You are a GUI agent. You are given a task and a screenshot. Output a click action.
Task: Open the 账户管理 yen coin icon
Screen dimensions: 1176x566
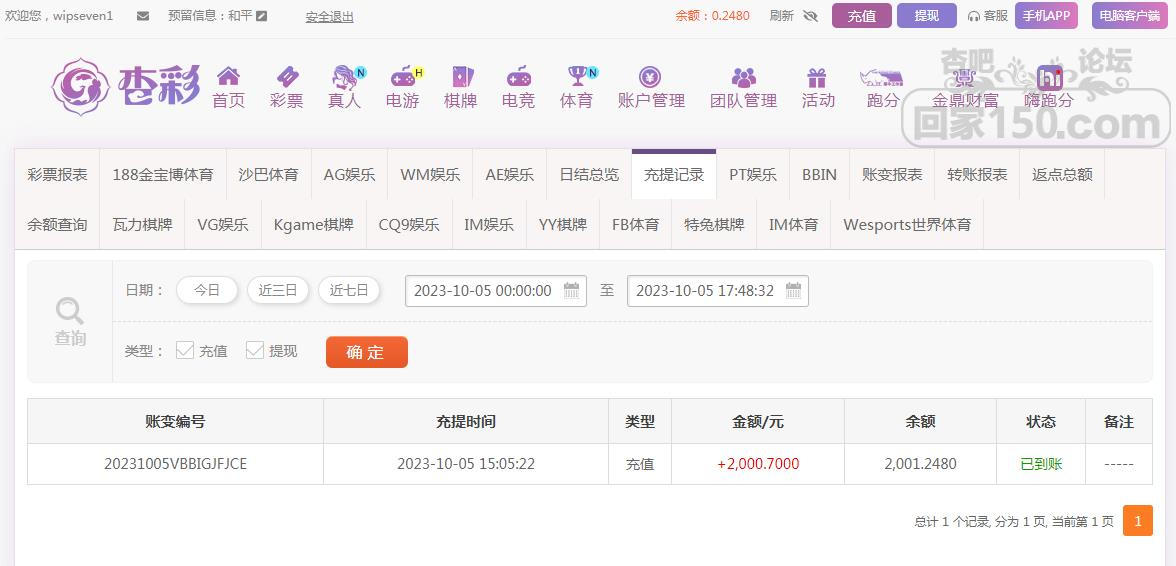tap(650, 76)
